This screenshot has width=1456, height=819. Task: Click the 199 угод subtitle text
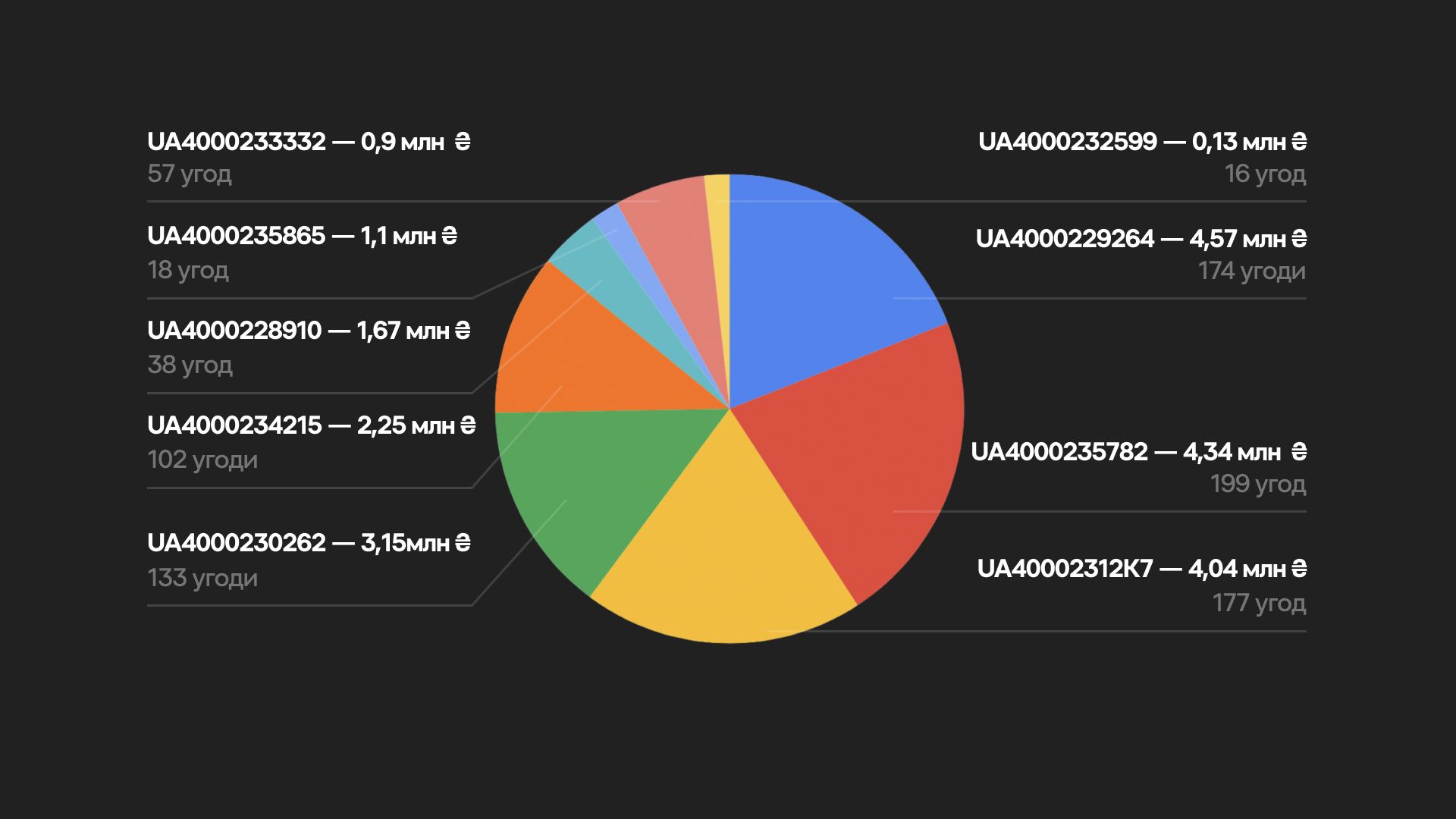1258,484
